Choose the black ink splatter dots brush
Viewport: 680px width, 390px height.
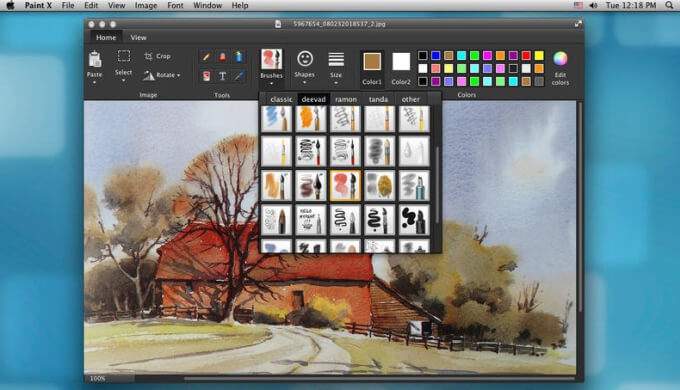click(x=414, y=220)
